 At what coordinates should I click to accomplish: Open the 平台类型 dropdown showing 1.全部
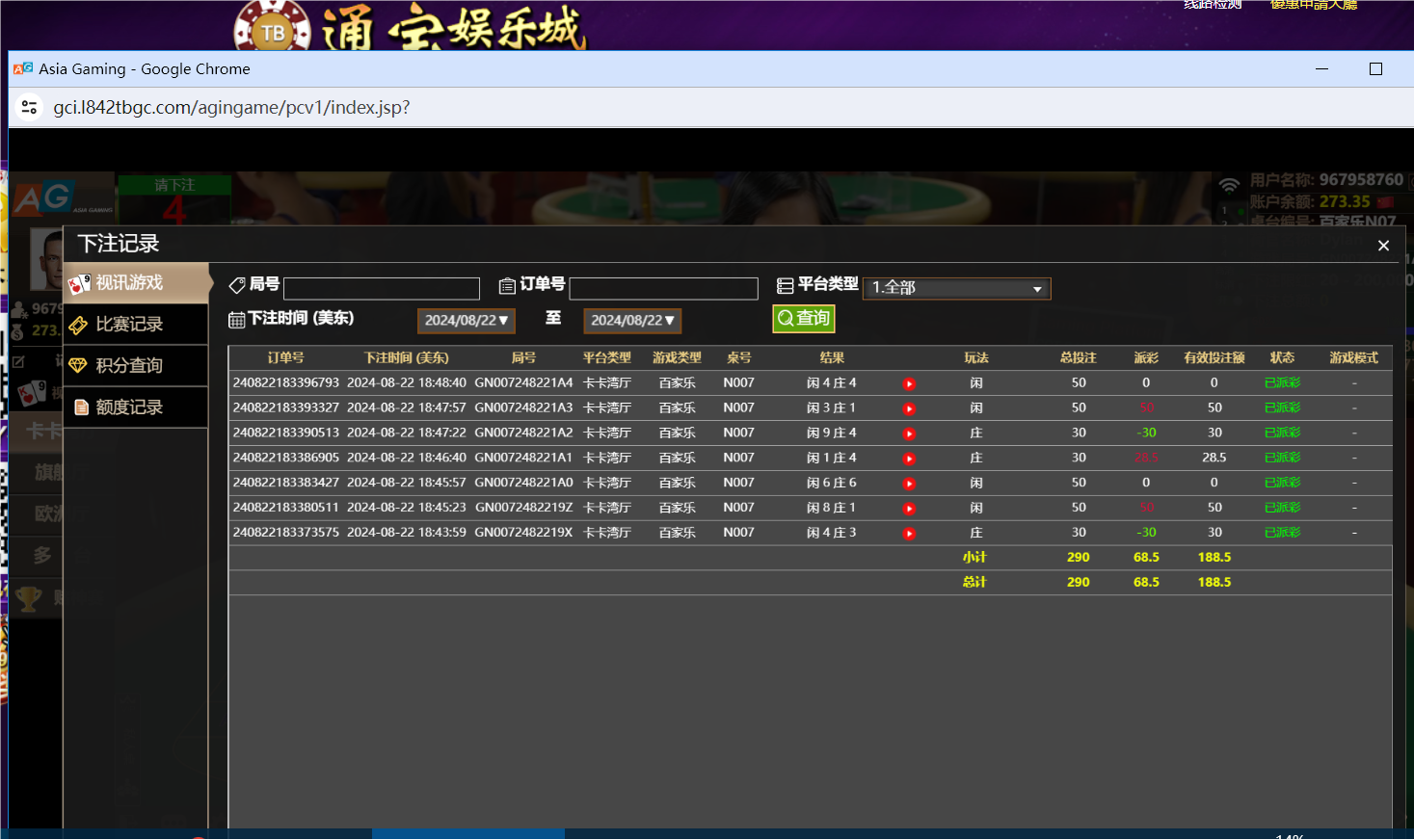tap(956, 288)
